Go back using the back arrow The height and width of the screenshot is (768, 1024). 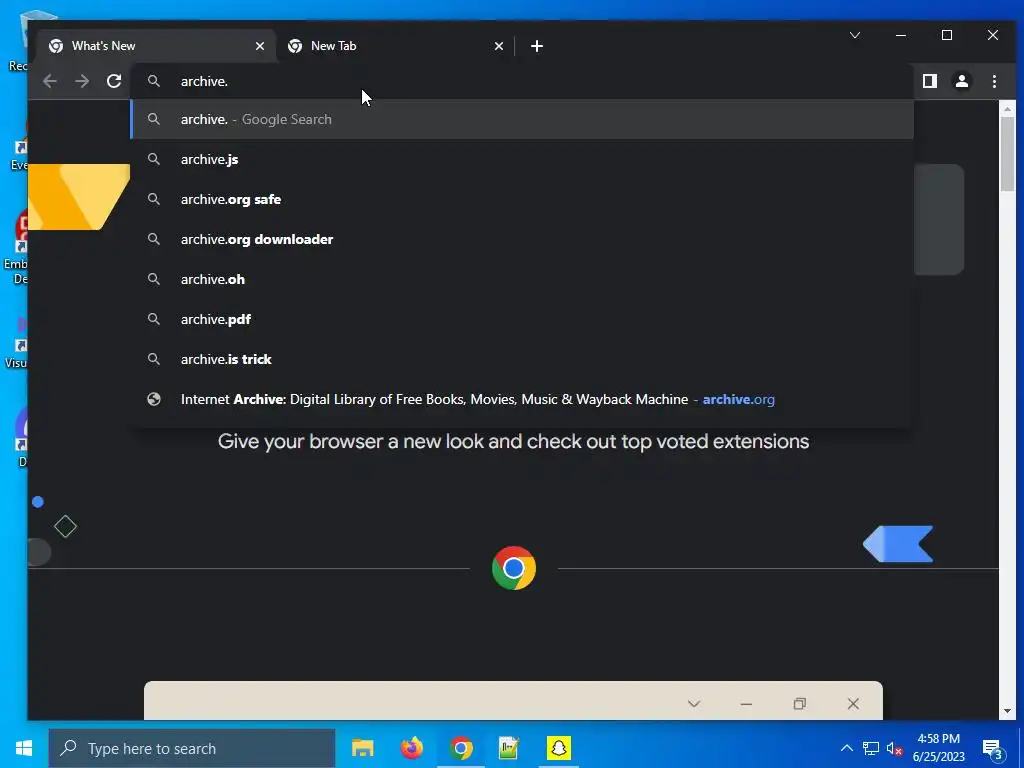(50, 81)
